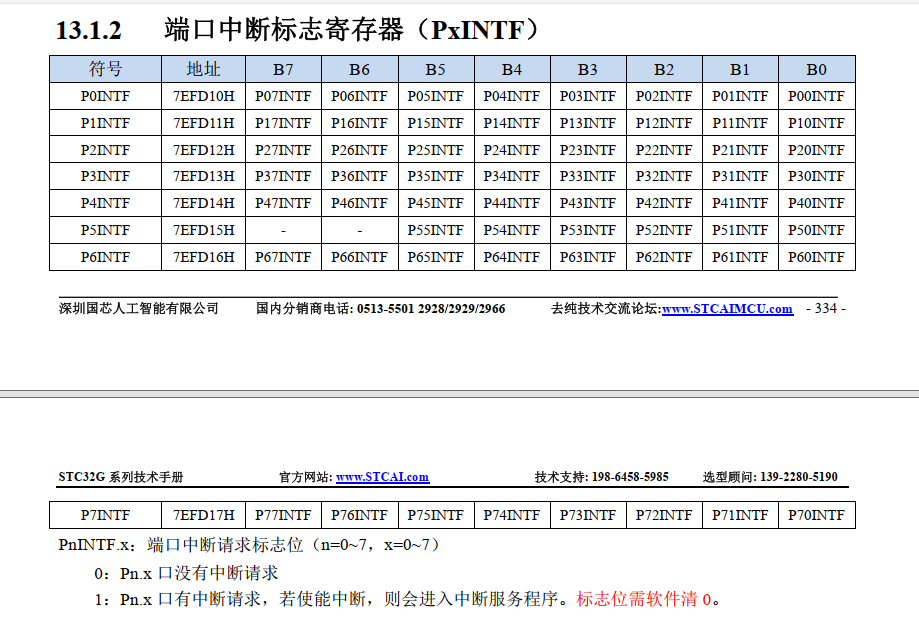The height and width of the screenshot is (619, 919).
Task: Select the P6INTF symbol cell
Action: click(x=105, y=257)
